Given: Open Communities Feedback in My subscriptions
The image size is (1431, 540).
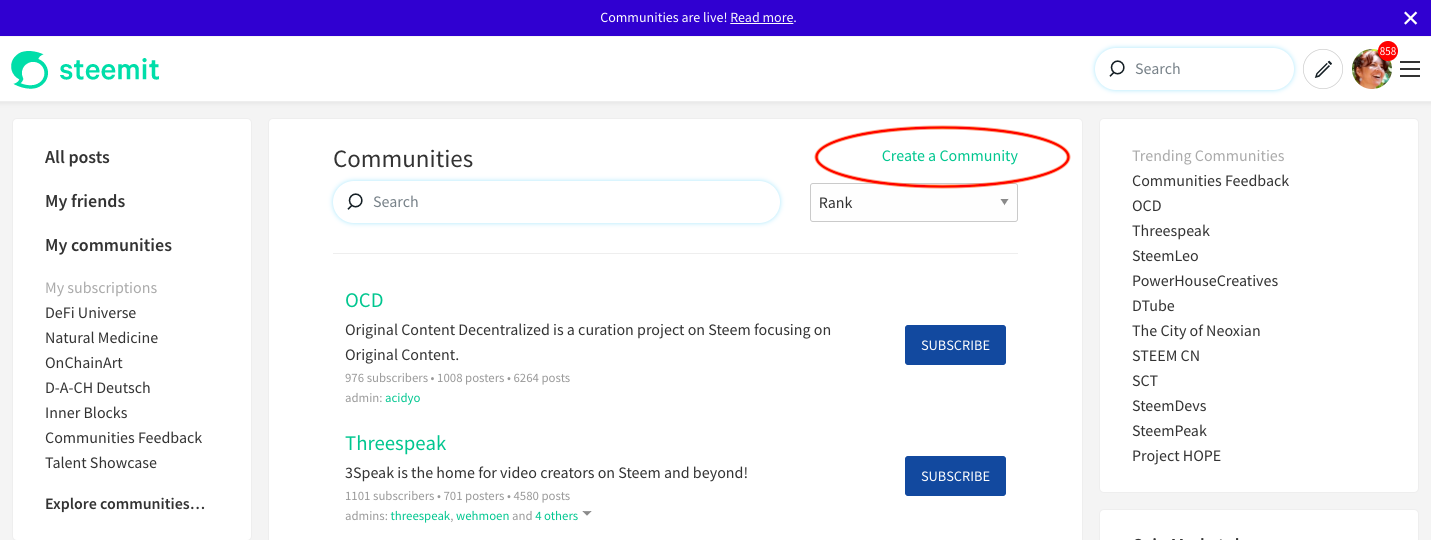Looking at the screenshot, I should coord(123,438).
